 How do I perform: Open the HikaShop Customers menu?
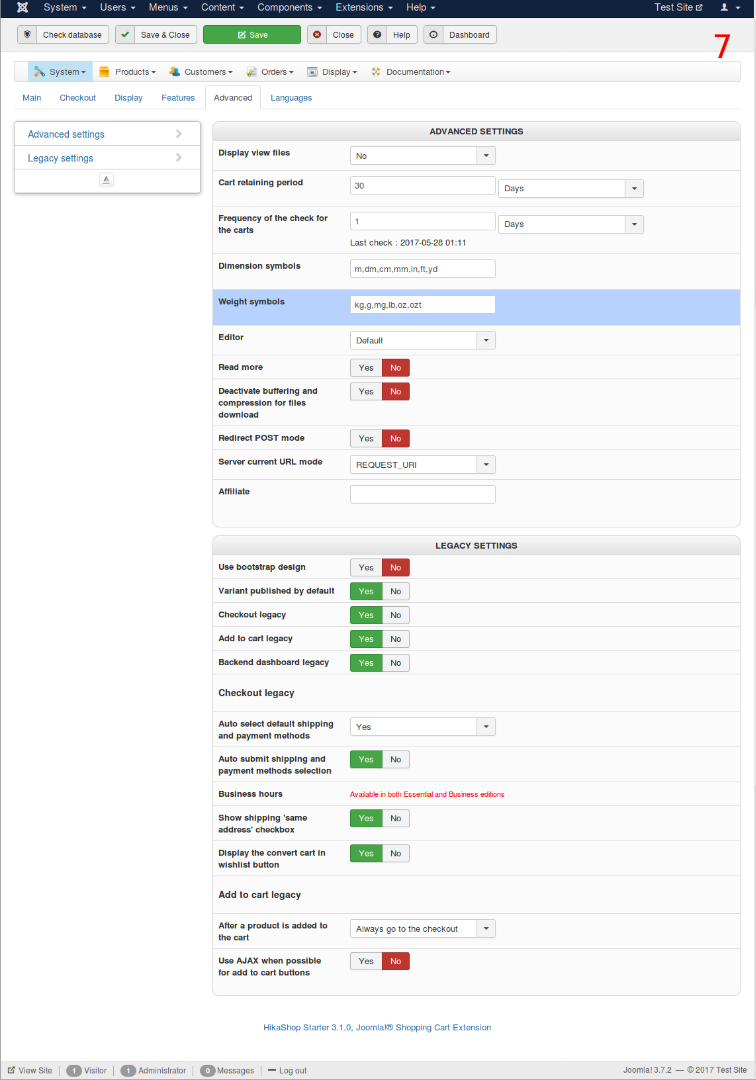[x=201, y=72]
